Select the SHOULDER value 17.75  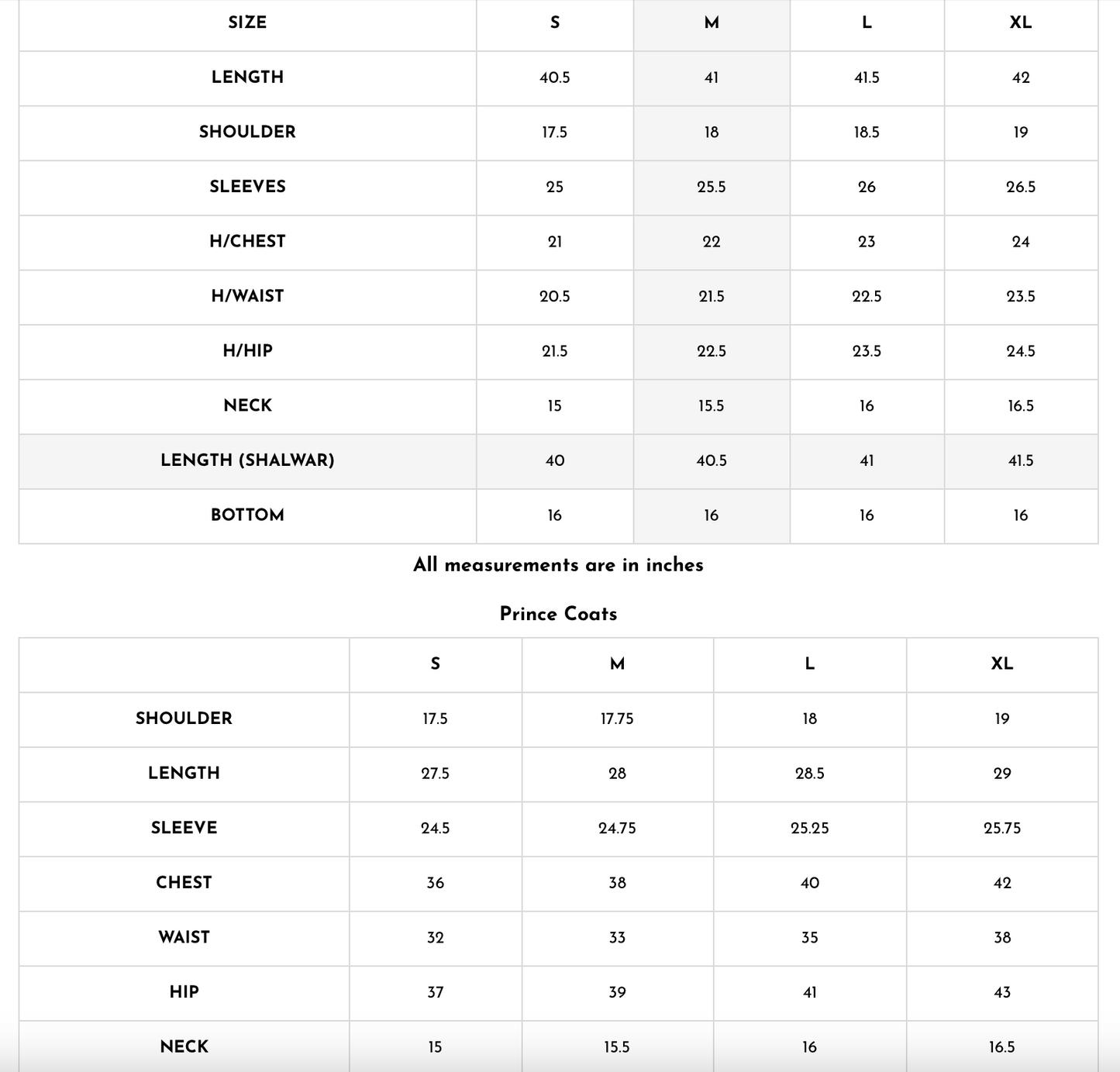[x=617, y=719]
